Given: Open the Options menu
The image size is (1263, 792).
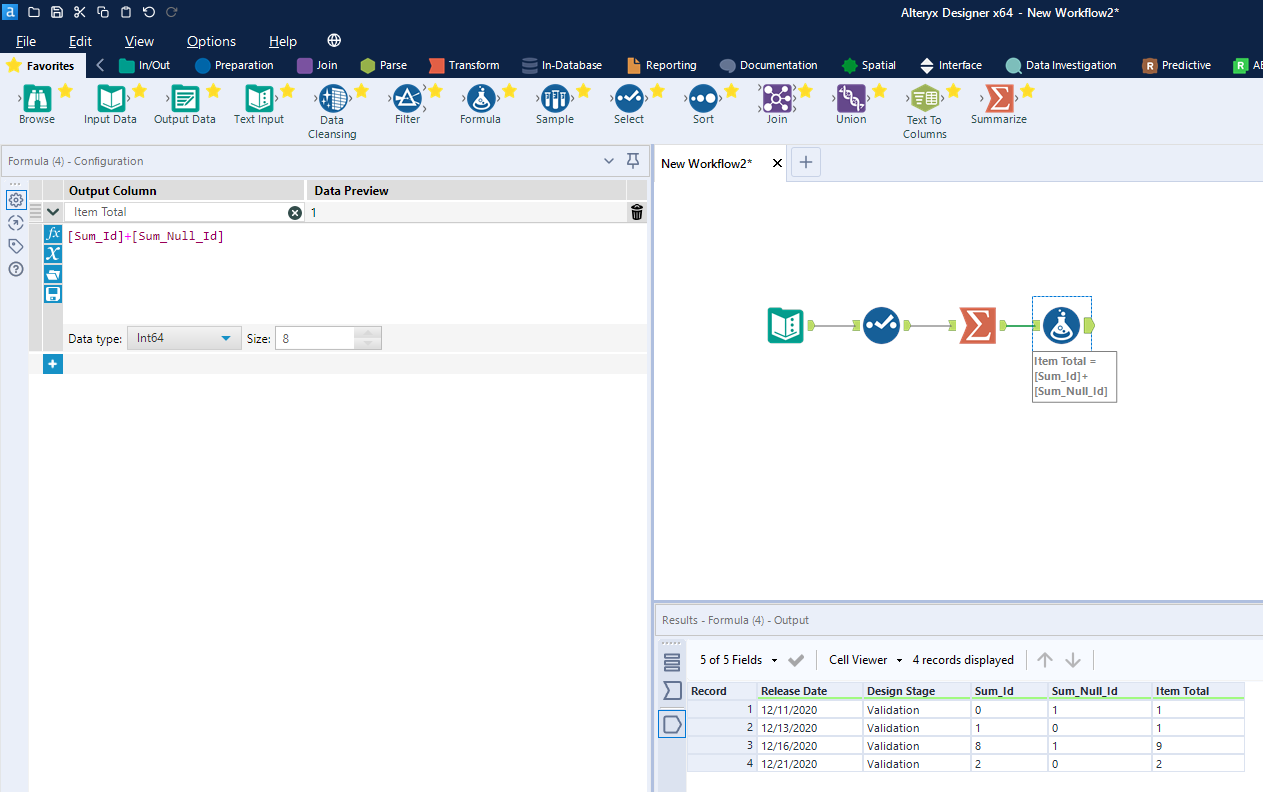Looking at the screenshot, I should tap(211, 41).
